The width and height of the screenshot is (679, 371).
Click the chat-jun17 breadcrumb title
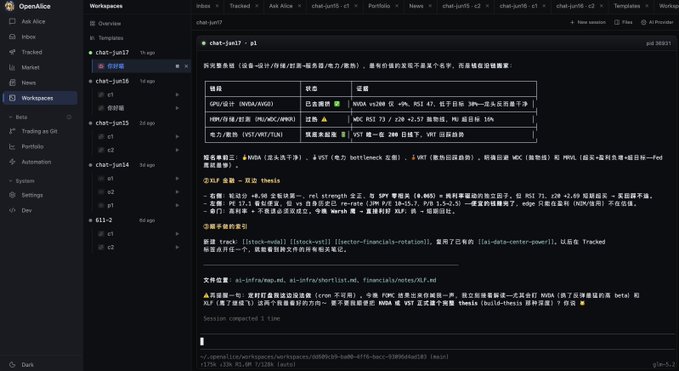(x=209, y=22)
